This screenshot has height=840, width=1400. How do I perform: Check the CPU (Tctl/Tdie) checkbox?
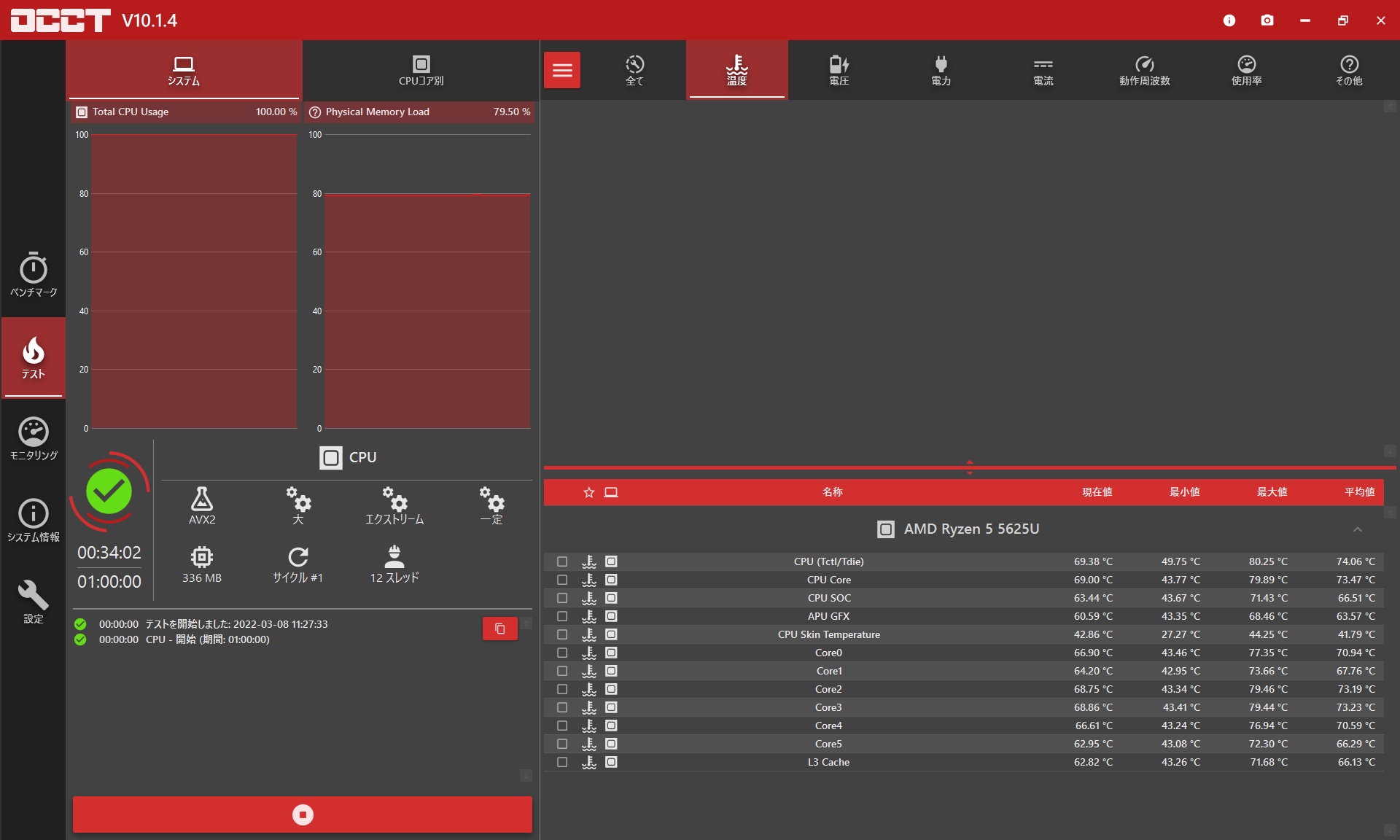tap(562, 561)
